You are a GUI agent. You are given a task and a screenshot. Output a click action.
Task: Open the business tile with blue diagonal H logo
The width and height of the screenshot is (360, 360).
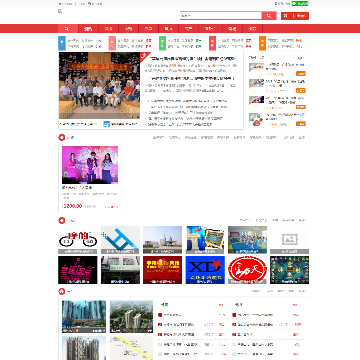[120, 240]
